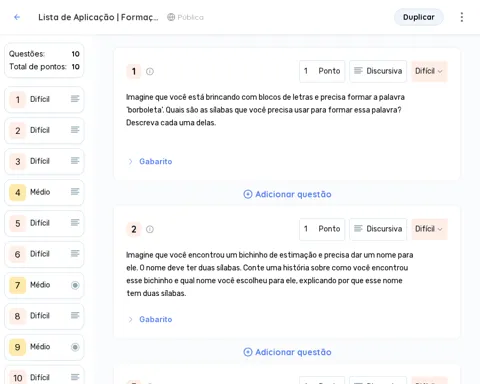This screenshot has height=384, width=480.
Task: Click the discursive lines icon in sidebar item 8
Action: point(75,315)
